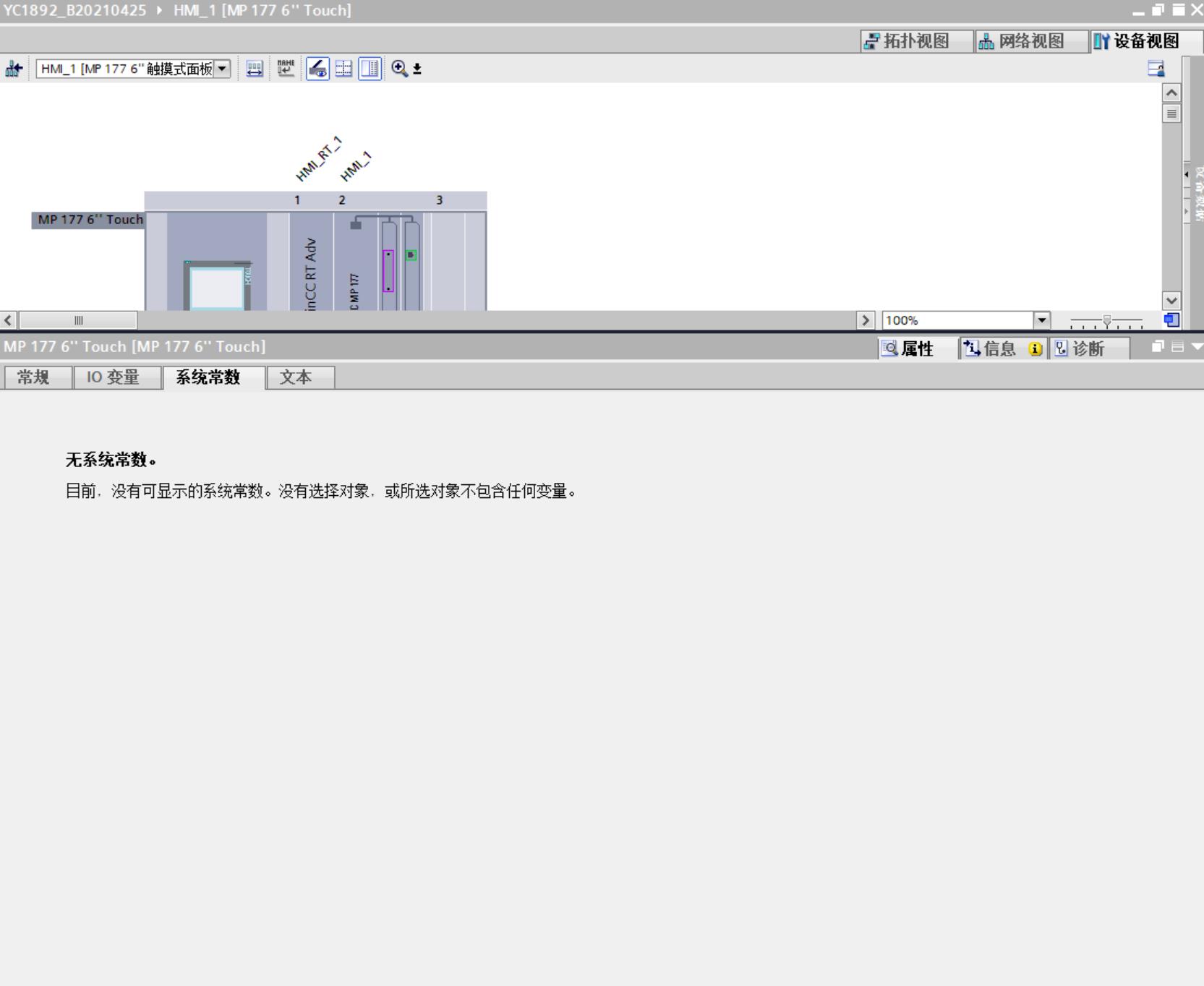The image size is (1204, 986).
Task: Click the user table icon at top right
Action: (x=1156, y=69)
